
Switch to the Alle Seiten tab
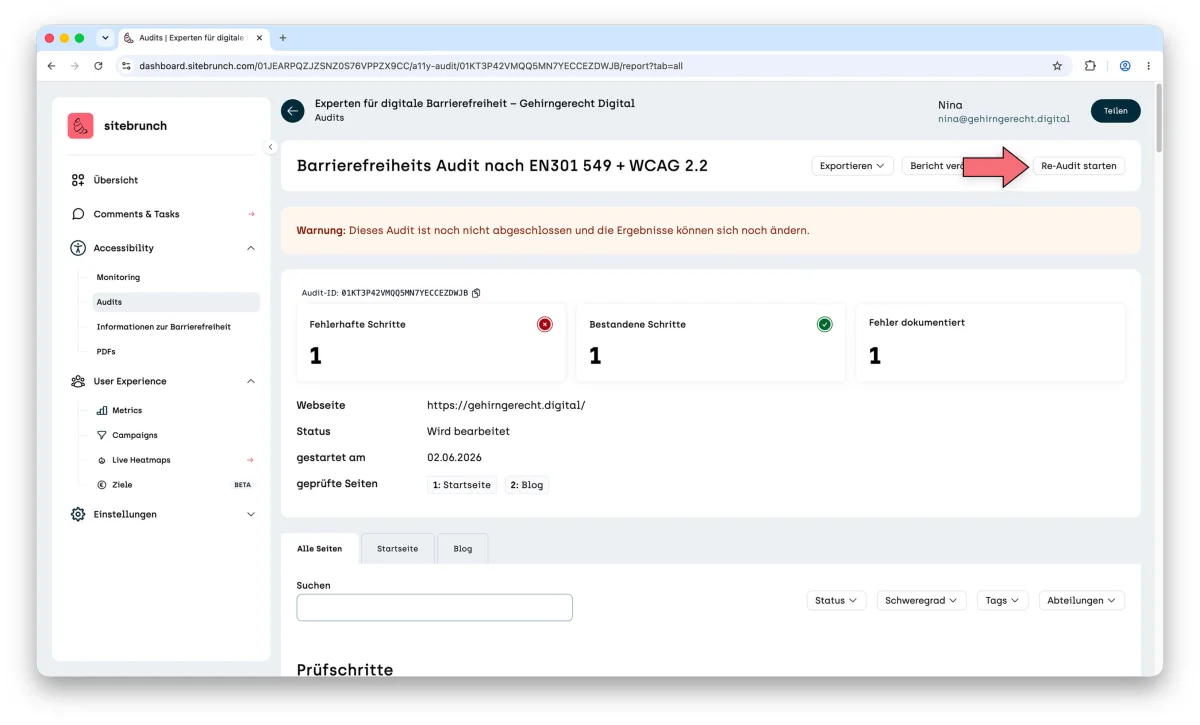click(319, 549)
